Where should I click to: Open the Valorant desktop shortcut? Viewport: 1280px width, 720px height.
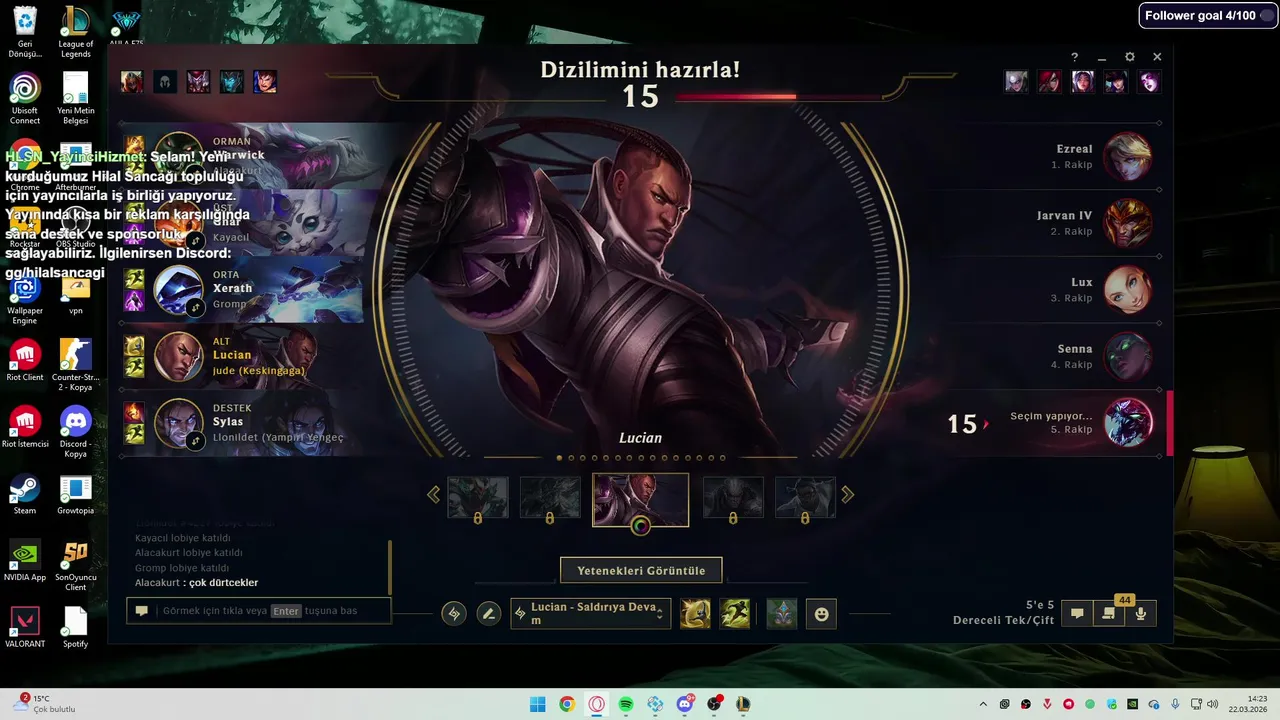(25, 625)
